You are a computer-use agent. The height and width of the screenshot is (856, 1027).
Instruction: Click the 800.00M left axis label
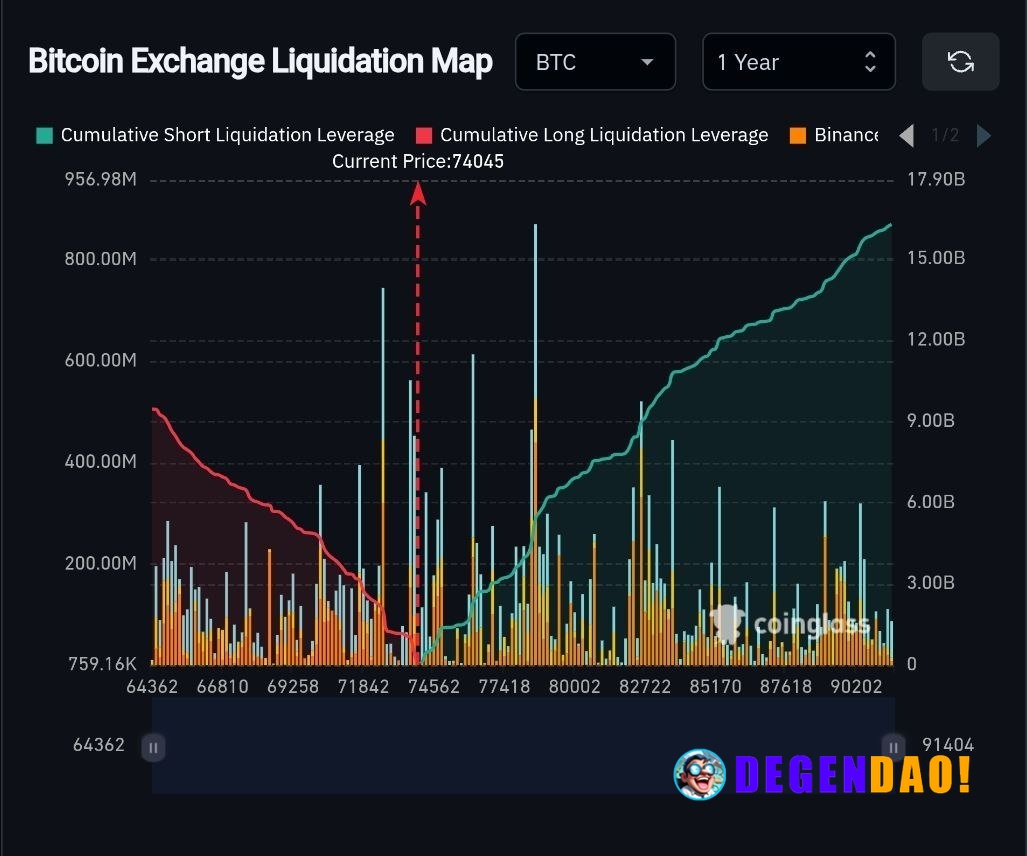click(101, 259)
